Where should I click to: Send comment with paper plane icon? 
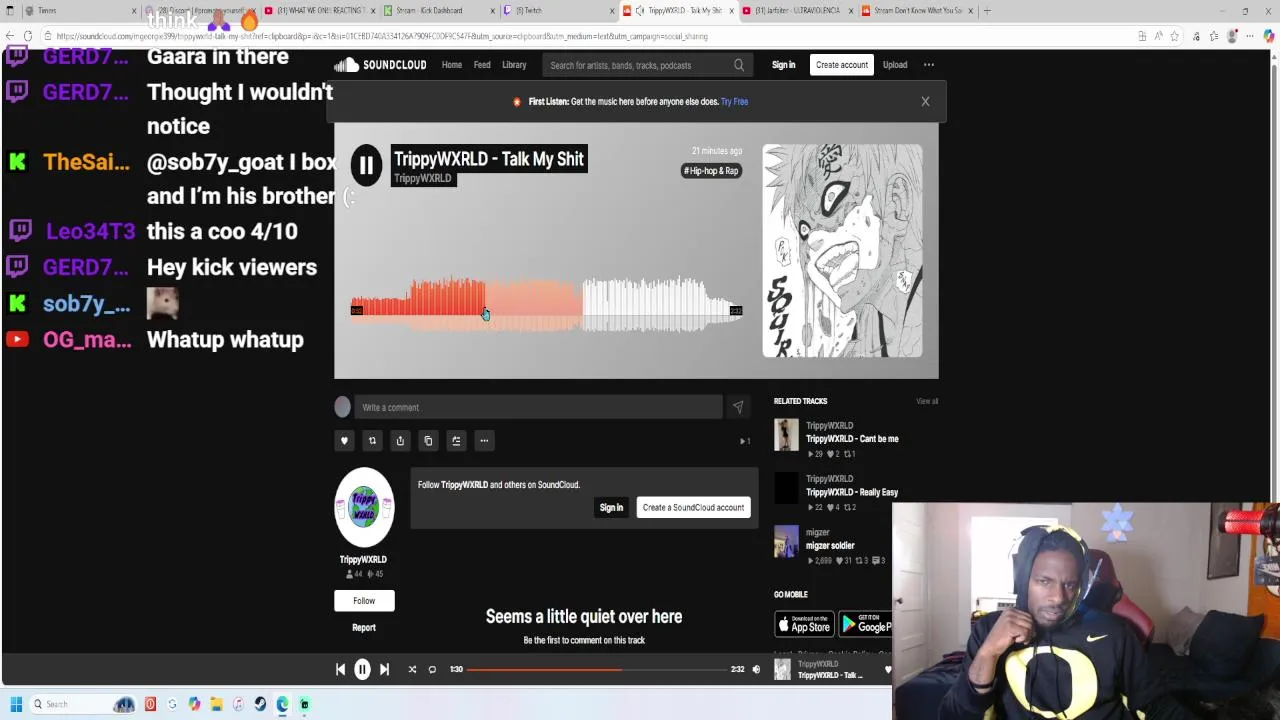coord(738,407)
